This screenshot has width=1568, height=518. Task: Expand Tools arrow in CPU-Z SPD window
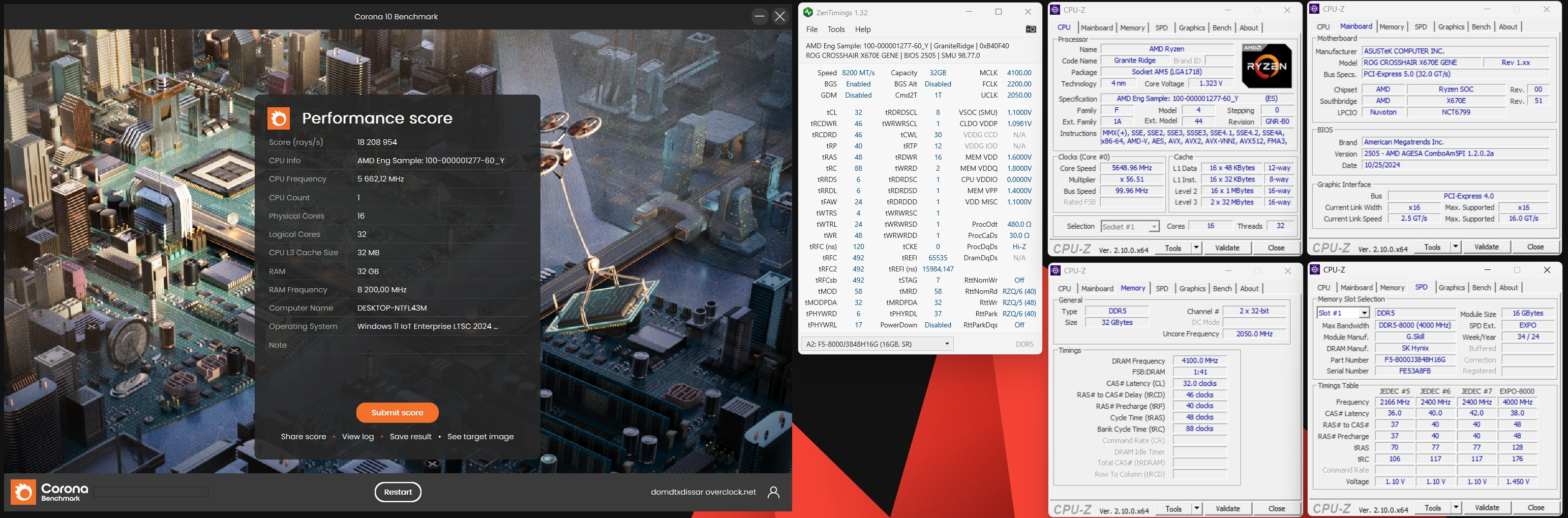(x=1456, y=508)
